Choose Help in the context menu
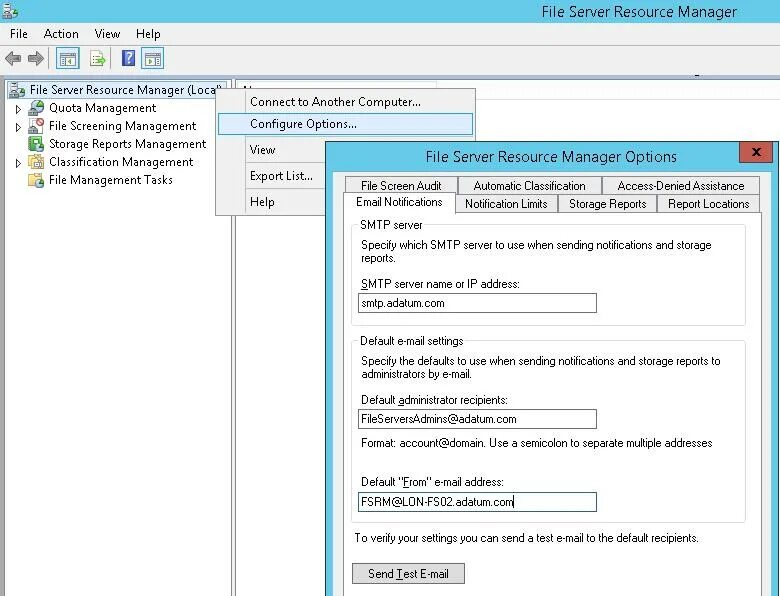Viewport: 780px width, 596px height. point(272,201)
